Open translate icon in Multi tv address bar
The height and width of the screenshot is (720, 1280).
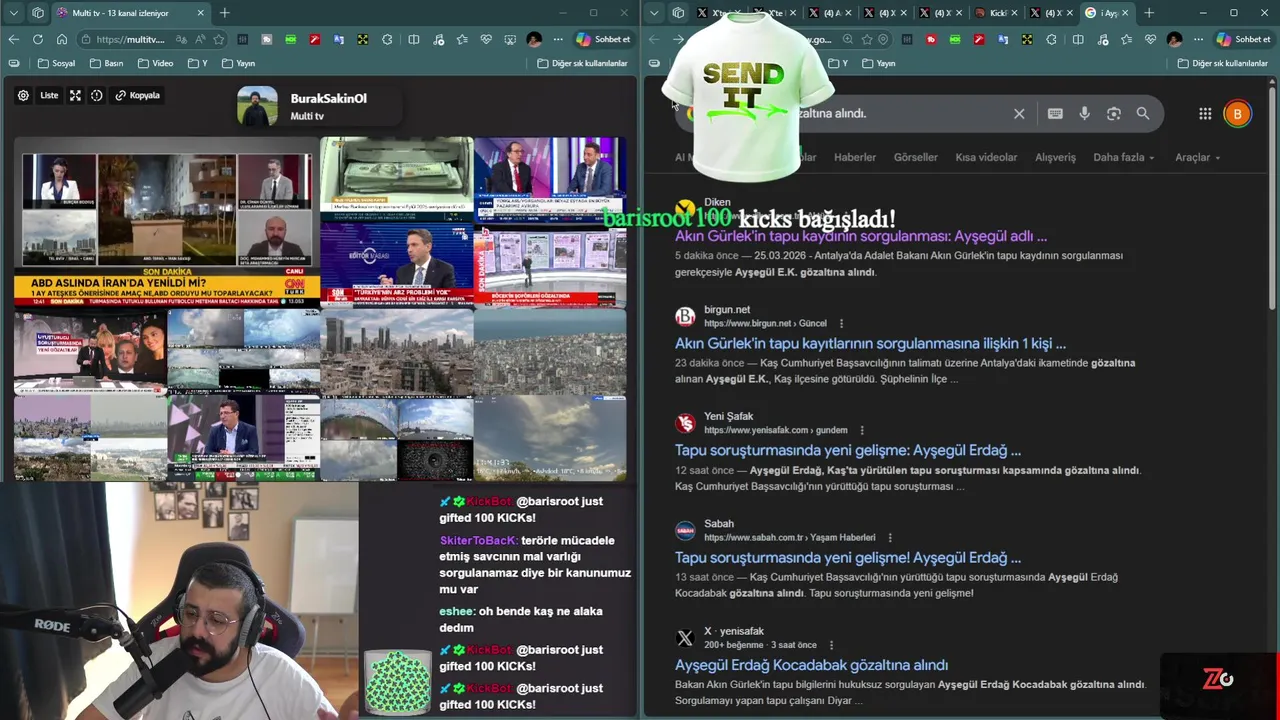click(181, 39)
